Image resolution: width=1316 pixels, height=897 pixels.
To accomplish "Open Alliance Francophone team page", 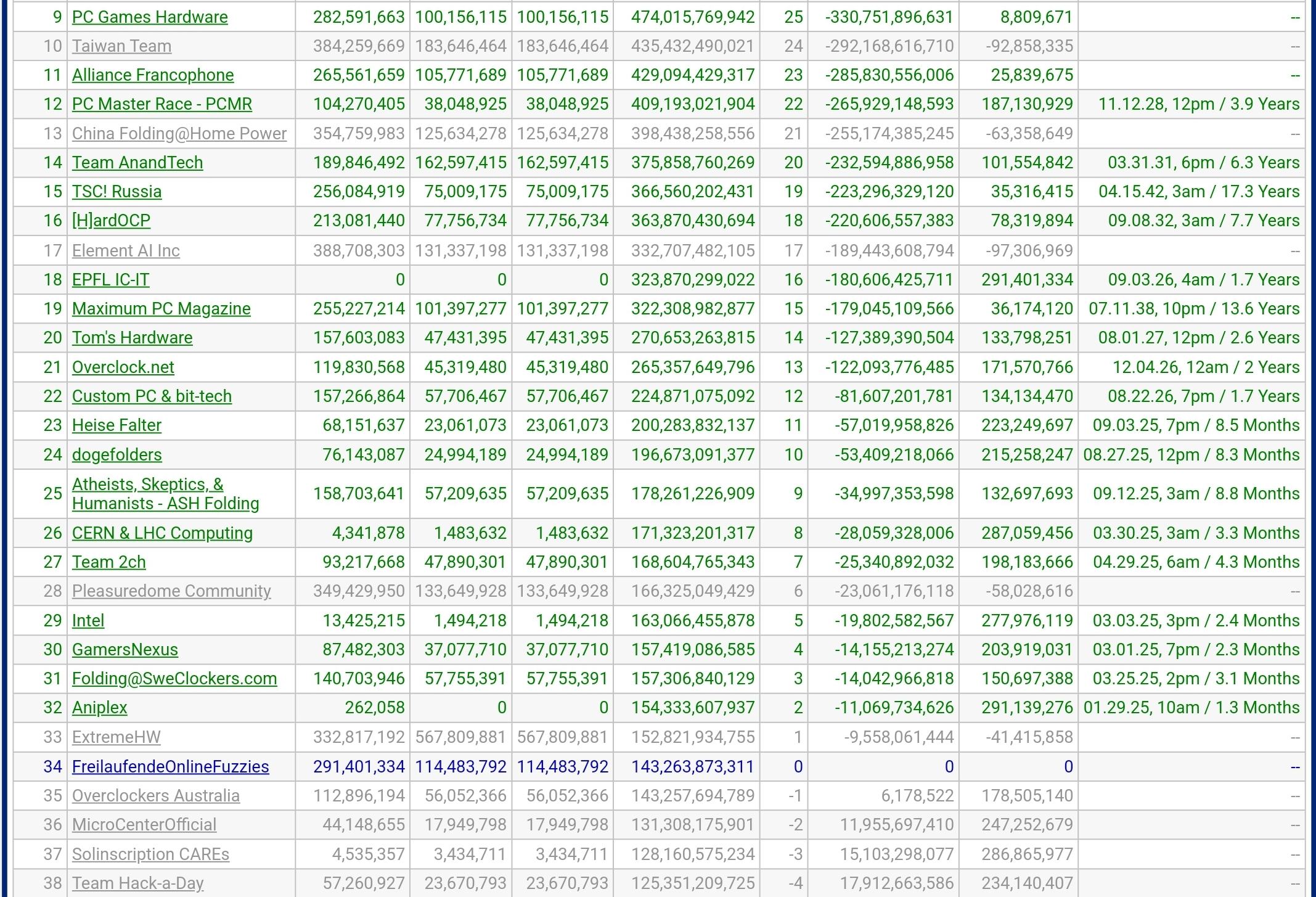I will pyautogui.click(x=153, y=75).
